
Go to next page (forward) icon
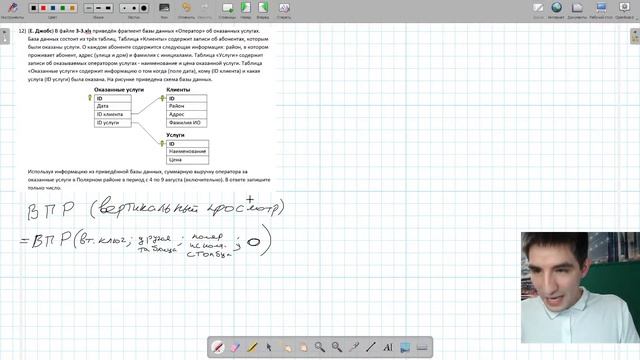coord(263,7)
